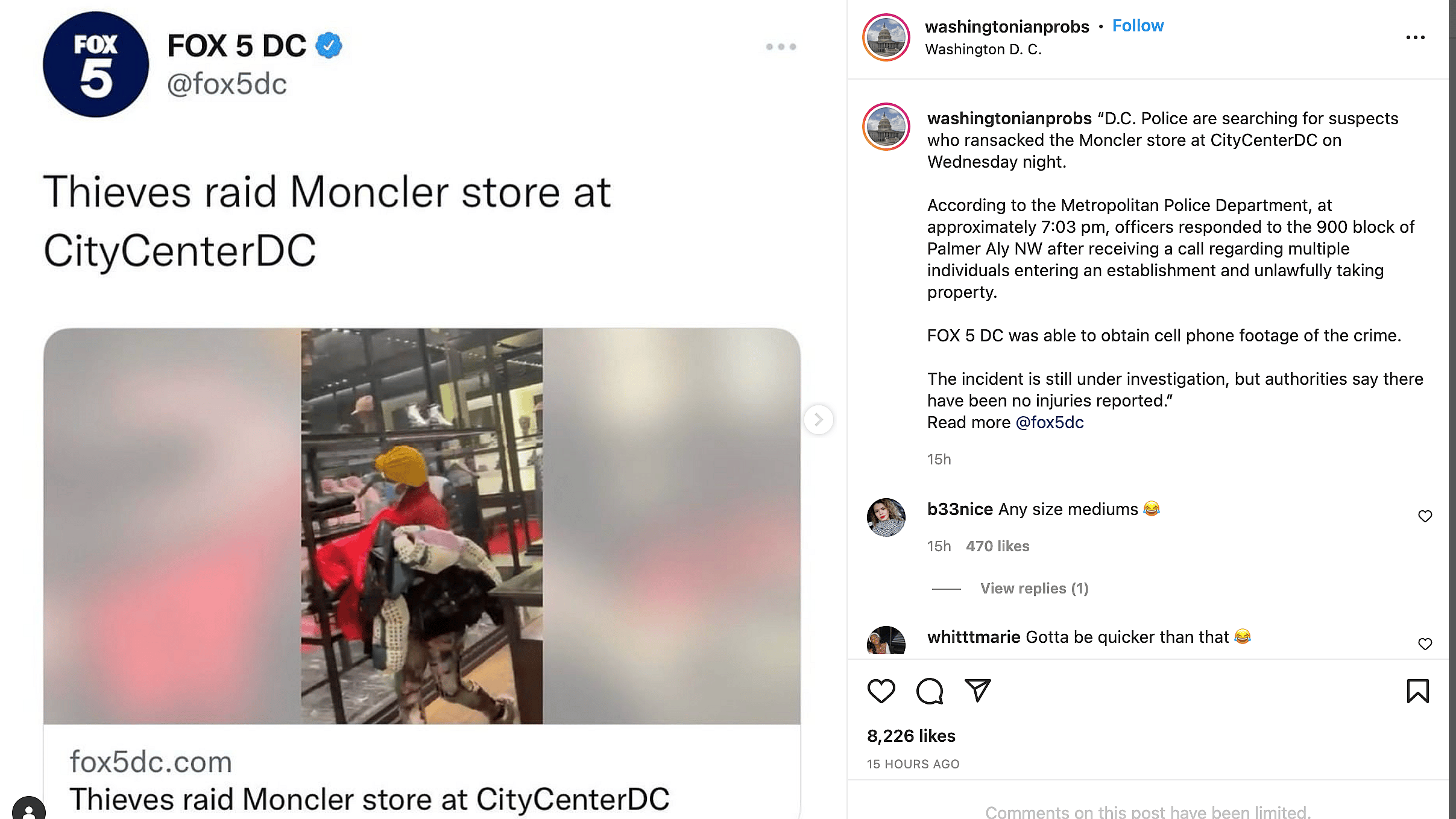The width and height of the screenshot is (1456, 819).
Task: Like whitttmarie's comment heart
Action: click(x=1425, y=644)
